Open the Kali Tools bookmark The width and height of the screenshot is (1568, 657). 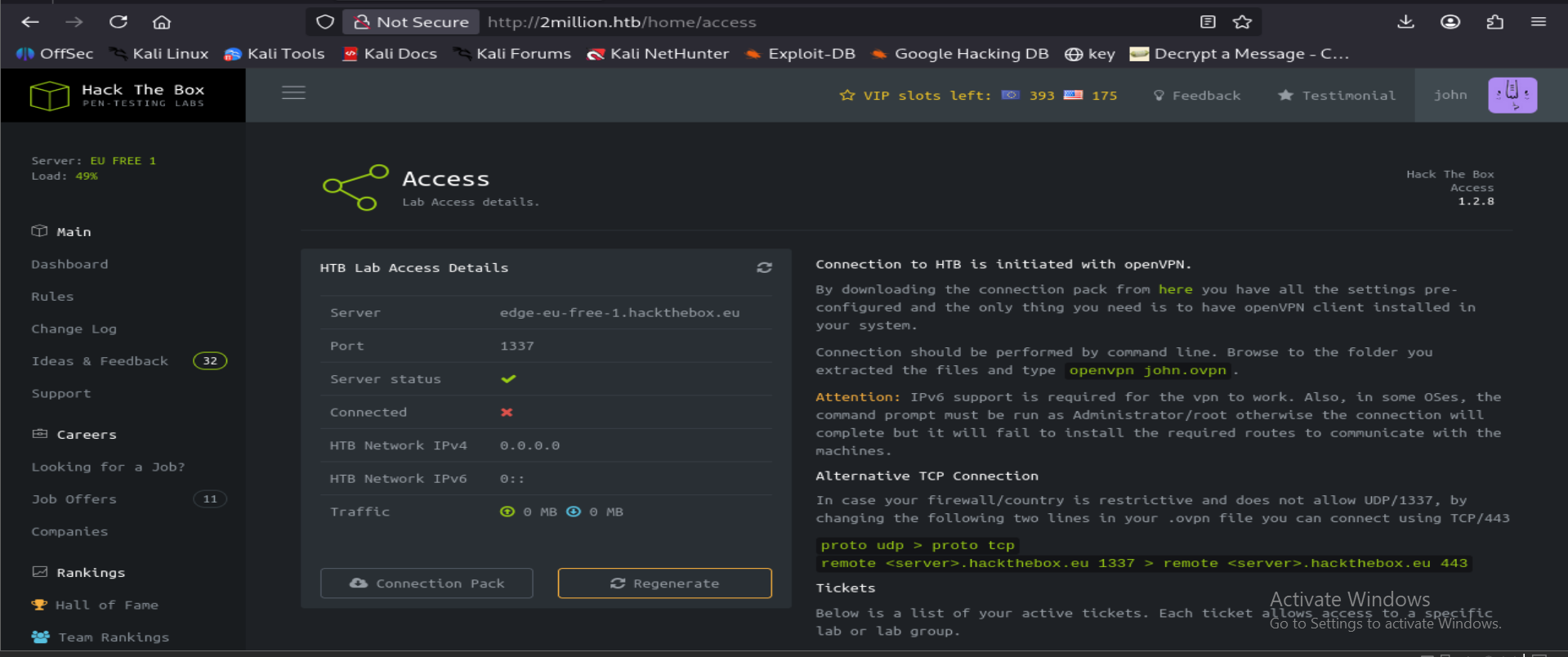coord(275,54)
